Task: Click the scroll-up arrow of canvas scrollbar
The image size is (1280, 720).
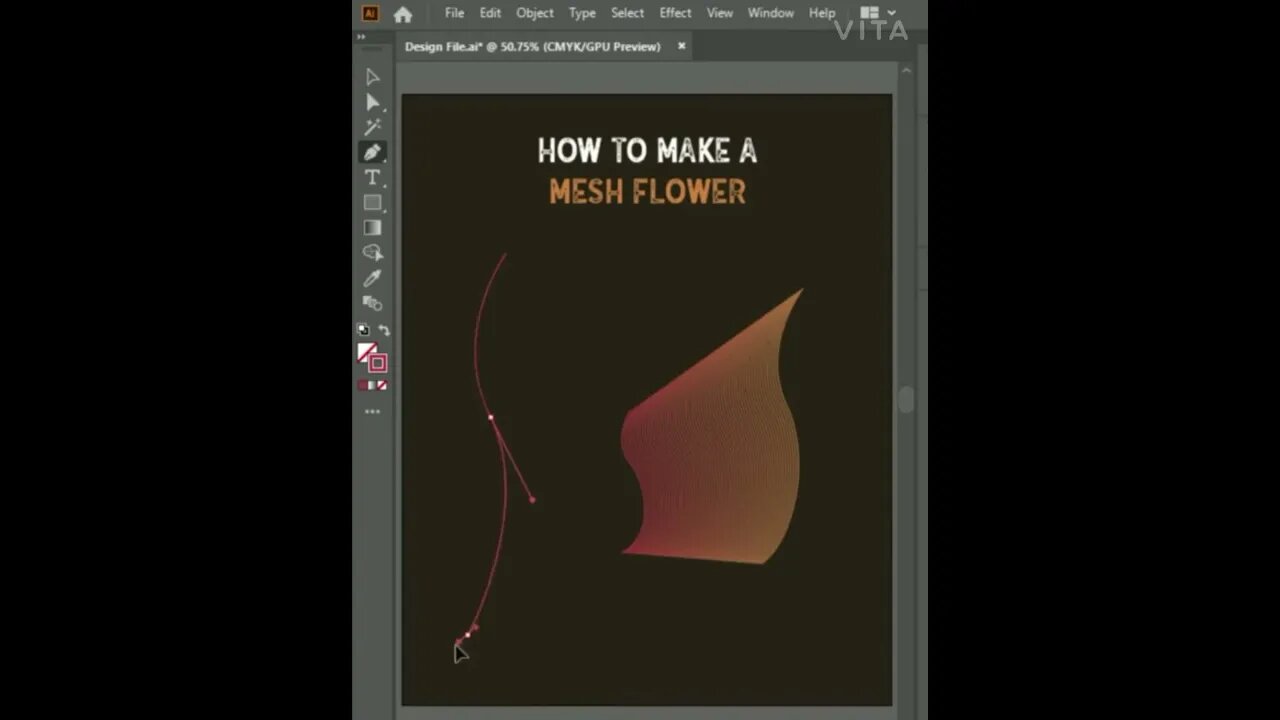Action: coord(906,71)
